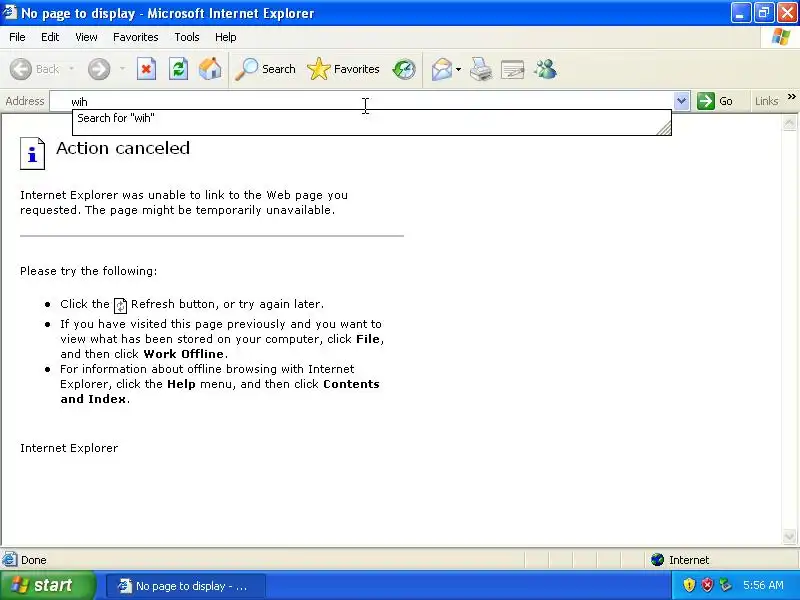Expand the Mail button dropdown arrow
This screenshot has width=800, height=600.
tap(458, 69)
